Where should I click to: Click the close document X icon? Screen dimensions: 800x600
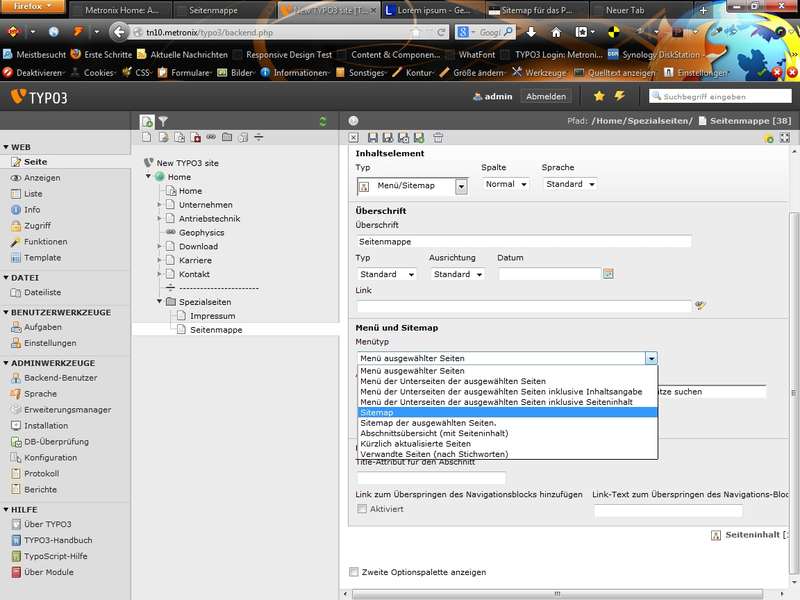354,137
